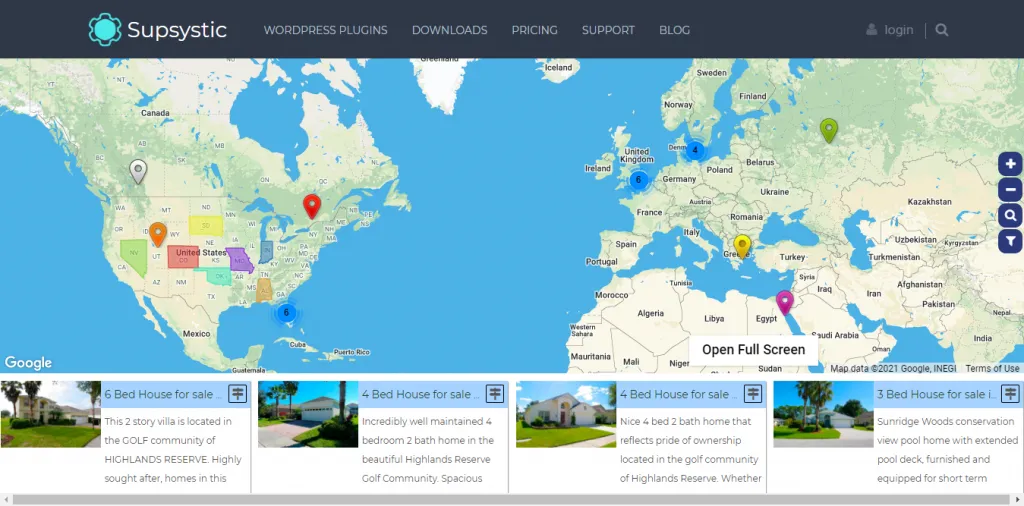Open the Nice 4 bed home title
The height and width of the screenshot is (506, 1024).
(679, 394)
